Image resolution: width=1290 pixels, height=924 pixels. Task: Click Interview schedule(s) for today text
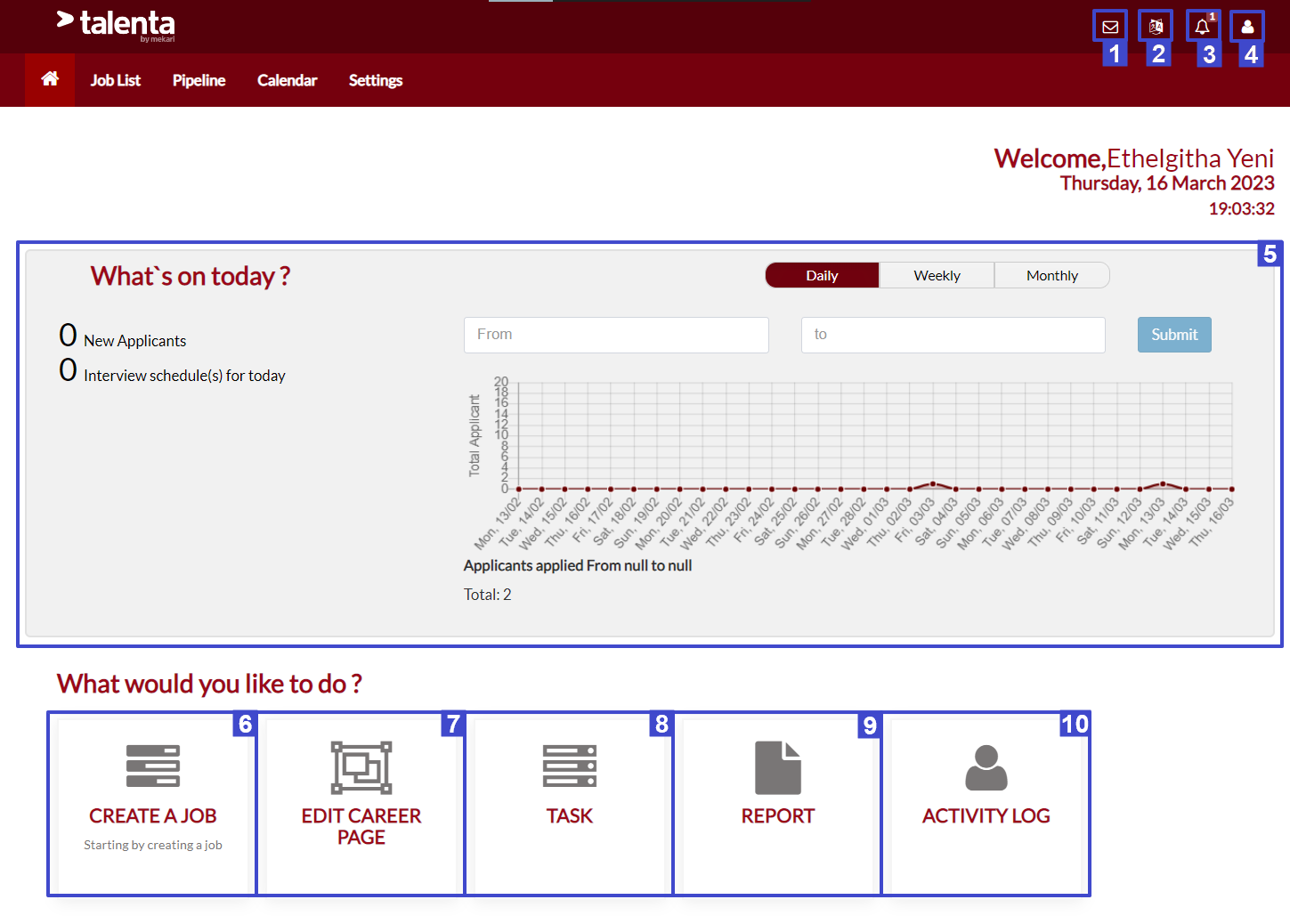(184, 376)
